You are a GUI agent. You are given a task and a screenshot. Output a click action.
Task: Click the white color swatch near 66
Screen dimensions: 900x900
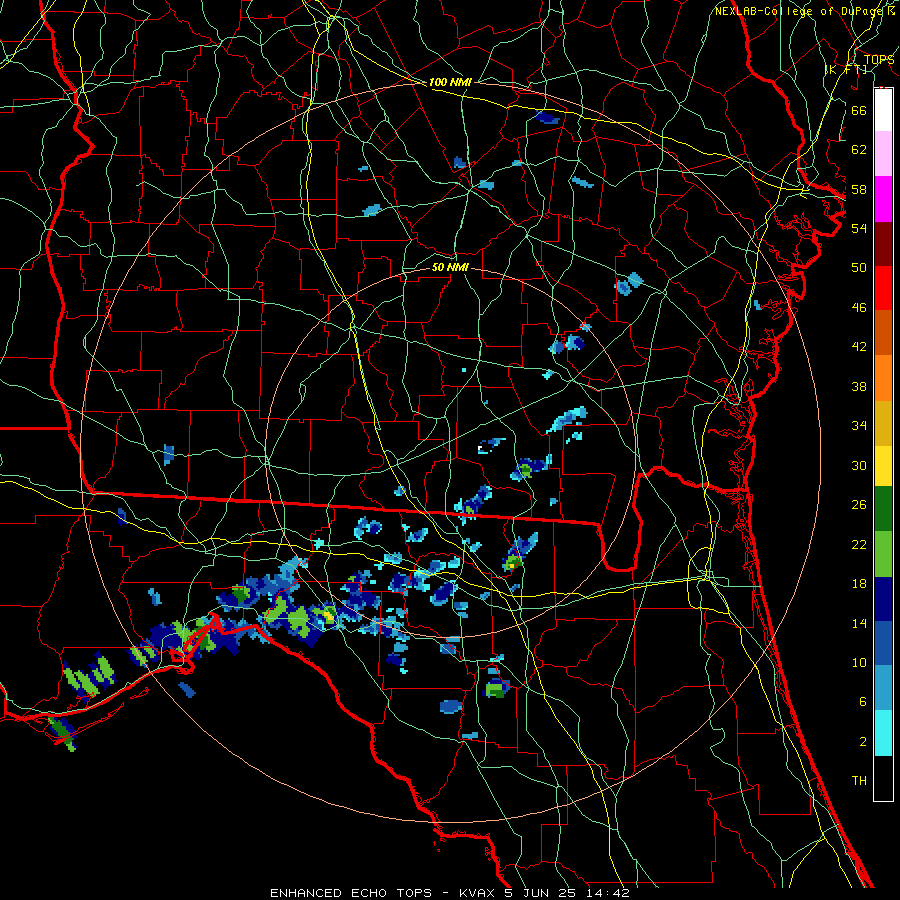pyautogui.click(x=883, y=110)
